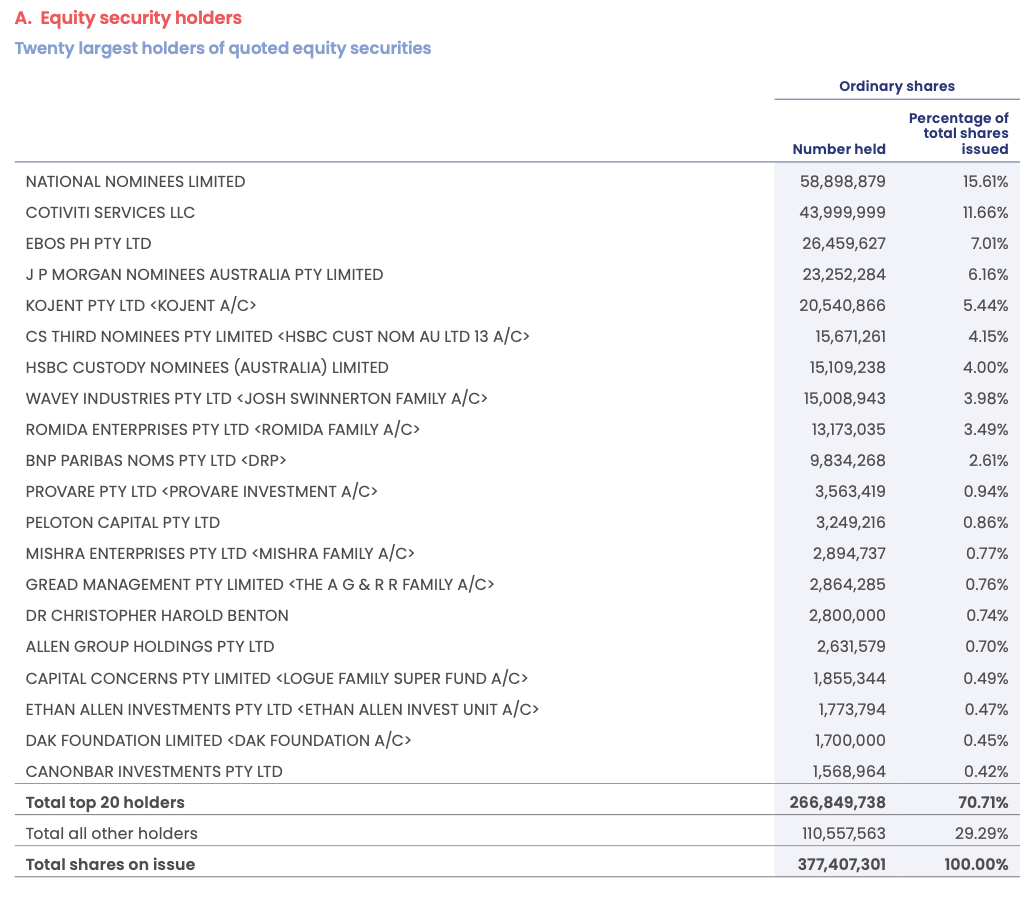Click the percentage 4.00%
Screen dimensions: 1031x897
[x=986, y=368]
